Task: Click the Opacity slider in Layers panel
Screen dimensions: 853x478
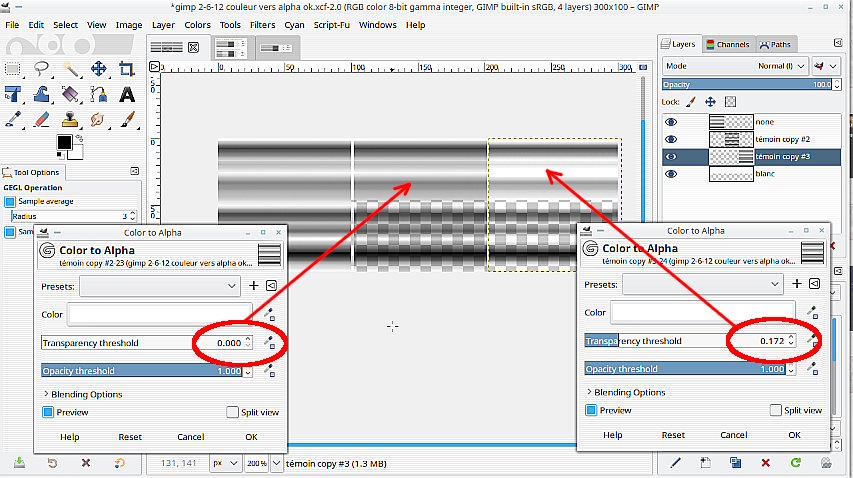Action: click(x=747, y=84)
